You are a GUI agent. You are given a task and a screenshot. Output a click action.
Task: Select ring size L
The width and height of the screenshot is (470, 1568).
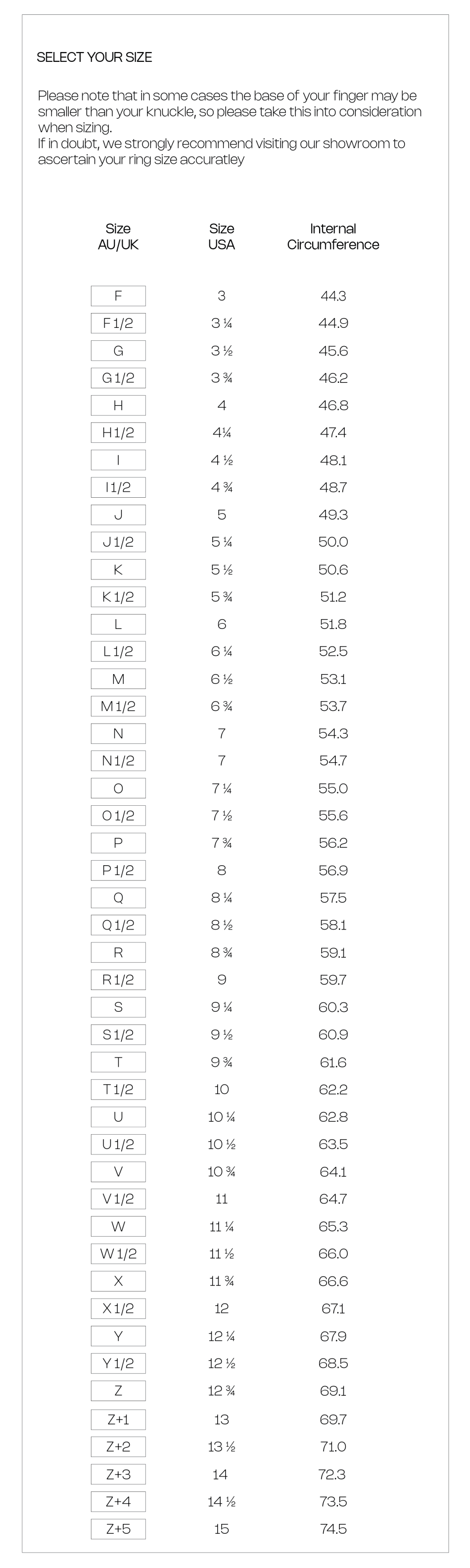point(118,625)
